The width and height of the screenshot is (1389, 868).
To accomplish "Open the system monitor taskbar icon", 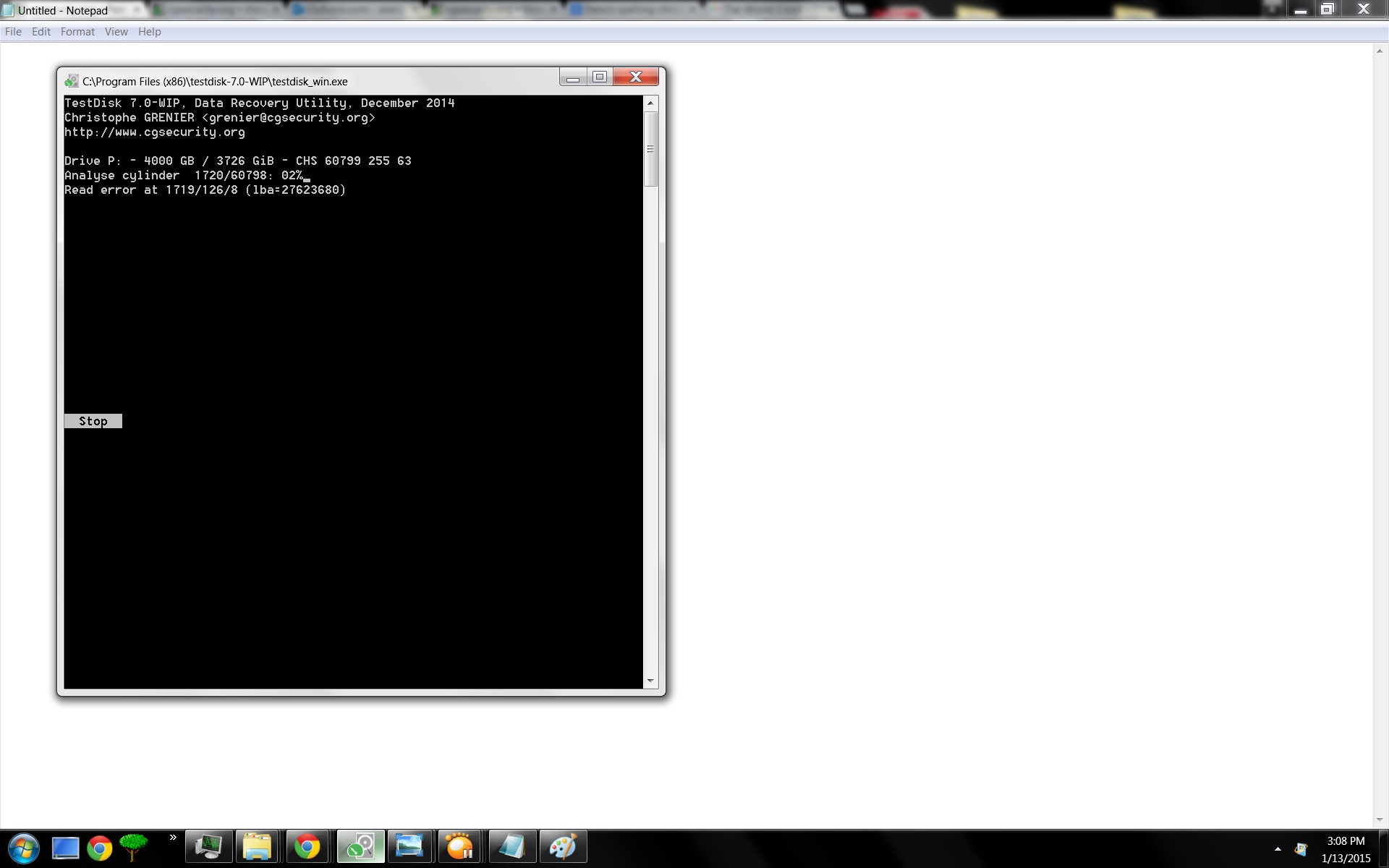I will (x=209, y=847).
